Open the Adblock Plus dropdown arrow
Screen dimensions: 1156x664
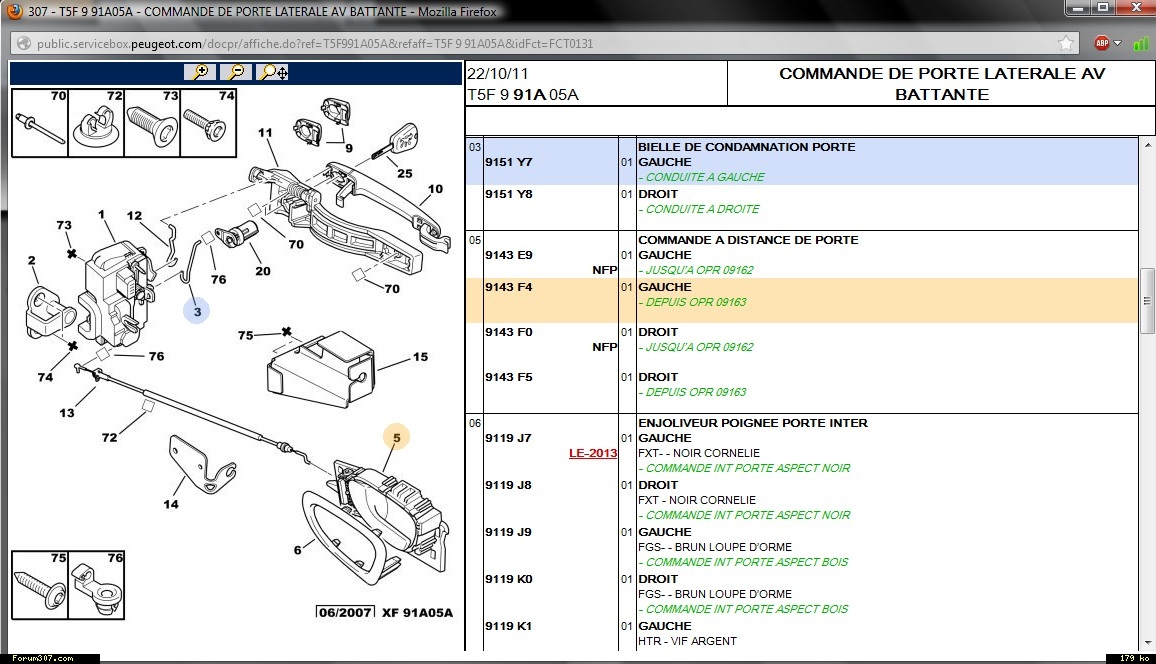click(1118, 44)
